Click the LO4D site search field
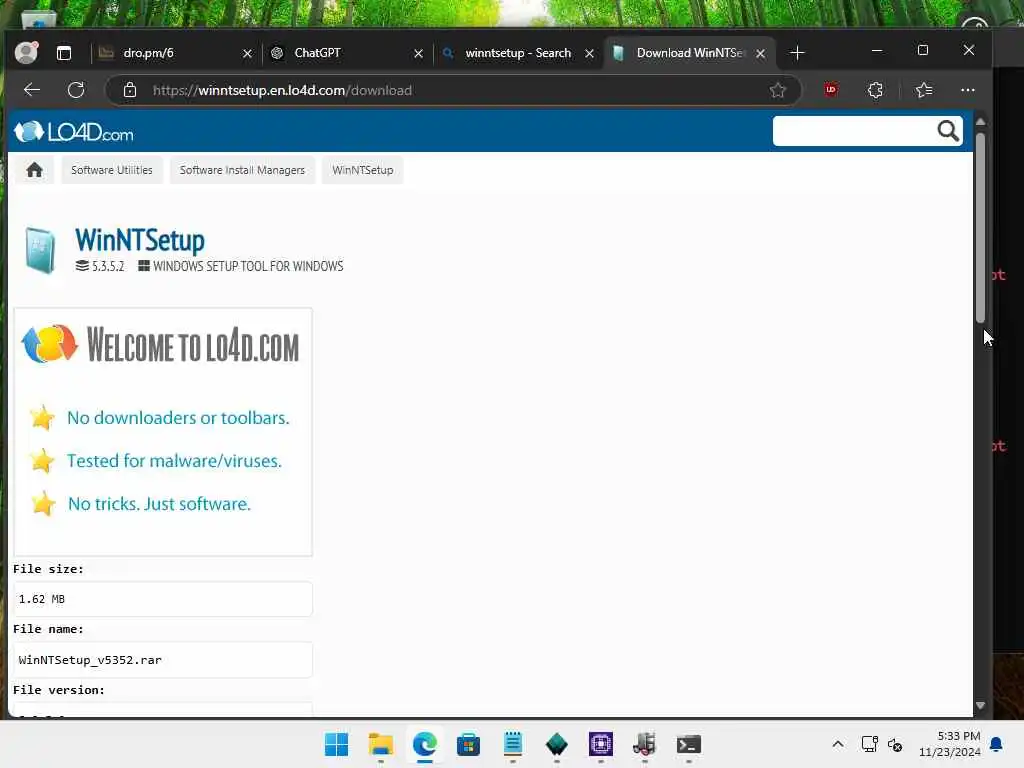 (x=854, y=131)
